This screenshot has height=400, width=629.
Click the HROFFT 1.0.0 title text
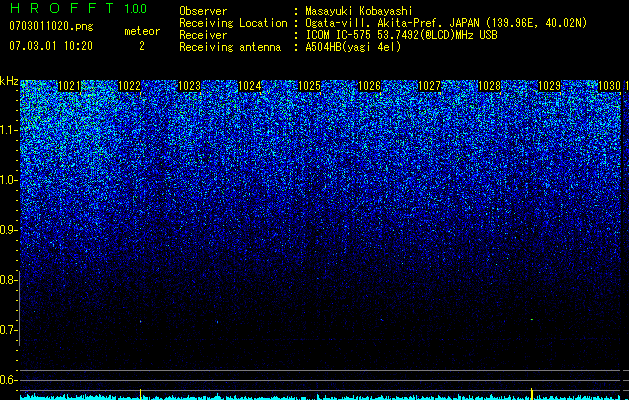78,8
